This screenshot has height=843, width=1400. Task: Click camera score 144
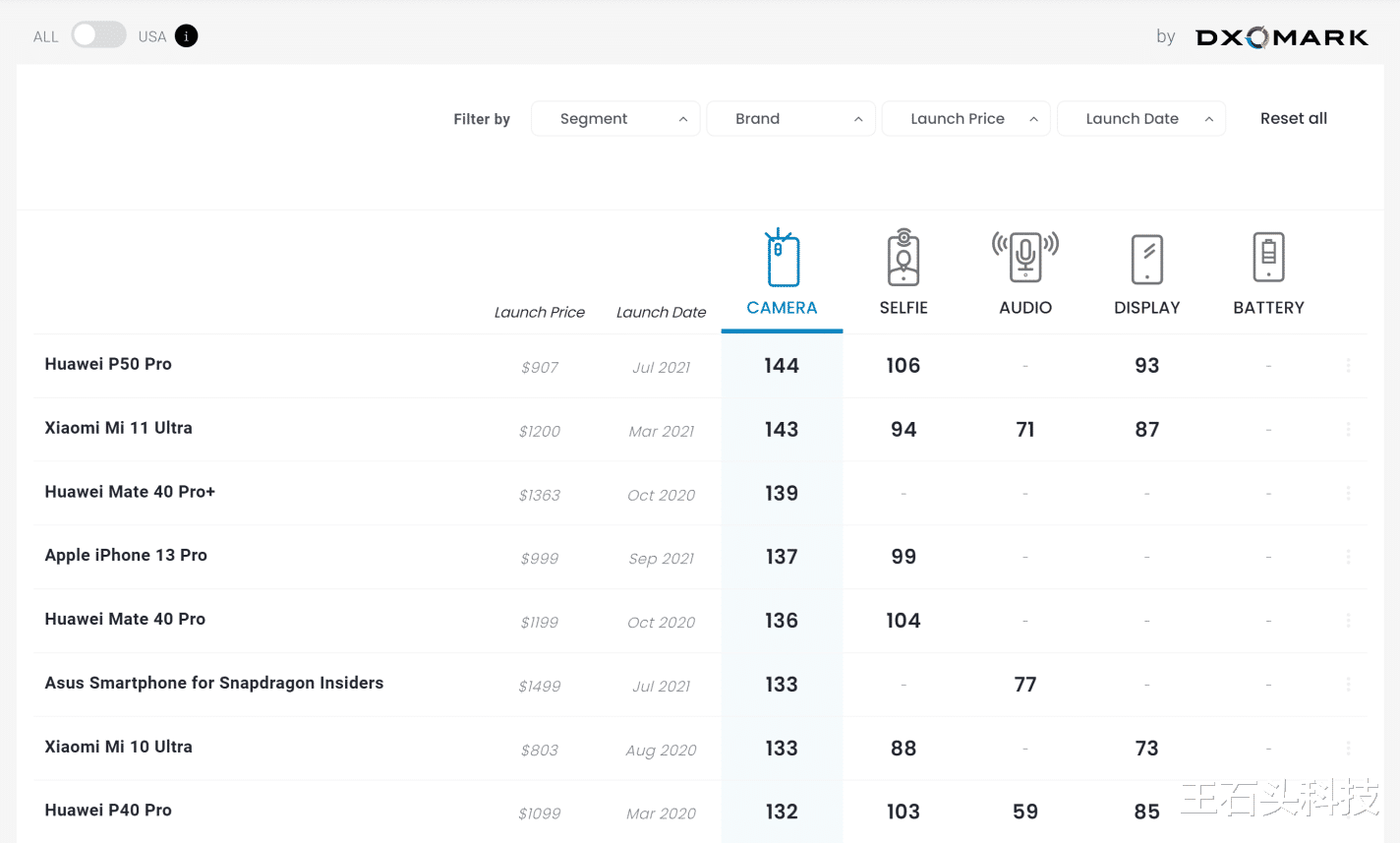pos(782,366)
